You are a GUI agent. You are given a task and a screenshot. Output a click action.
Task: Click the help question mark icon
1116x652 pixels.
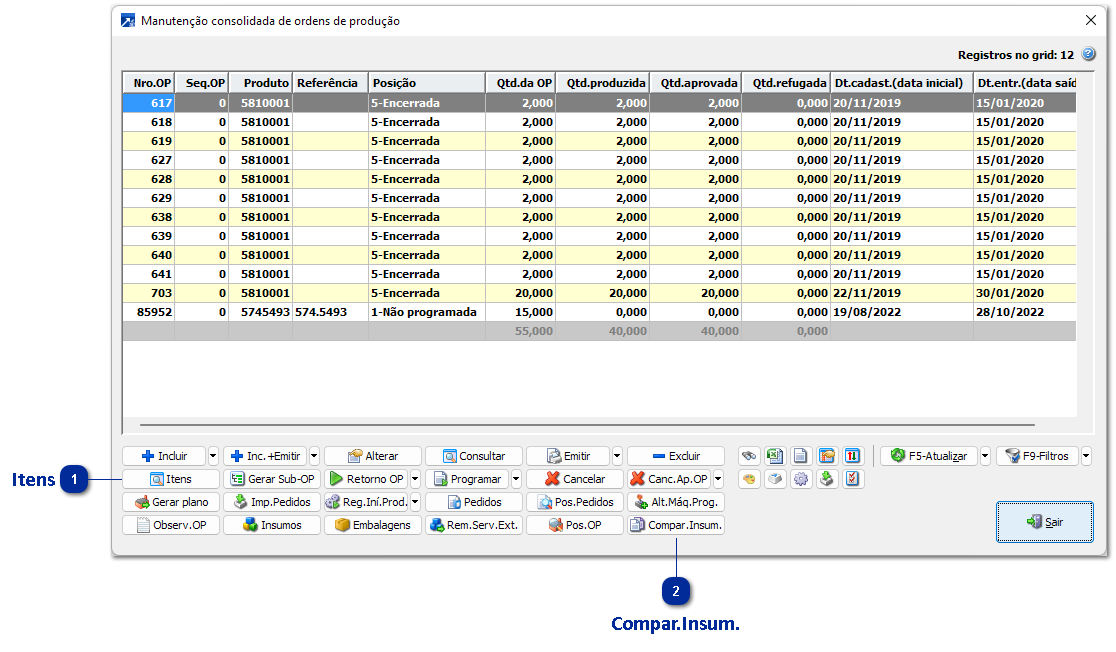[1090, 54]
